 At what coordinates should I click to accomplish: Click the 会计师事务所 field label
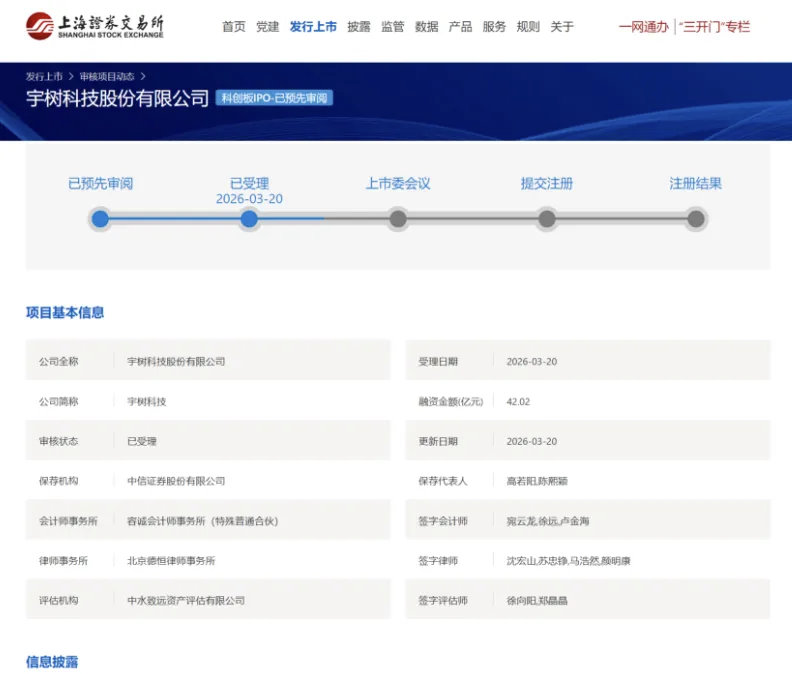[68, 521]
